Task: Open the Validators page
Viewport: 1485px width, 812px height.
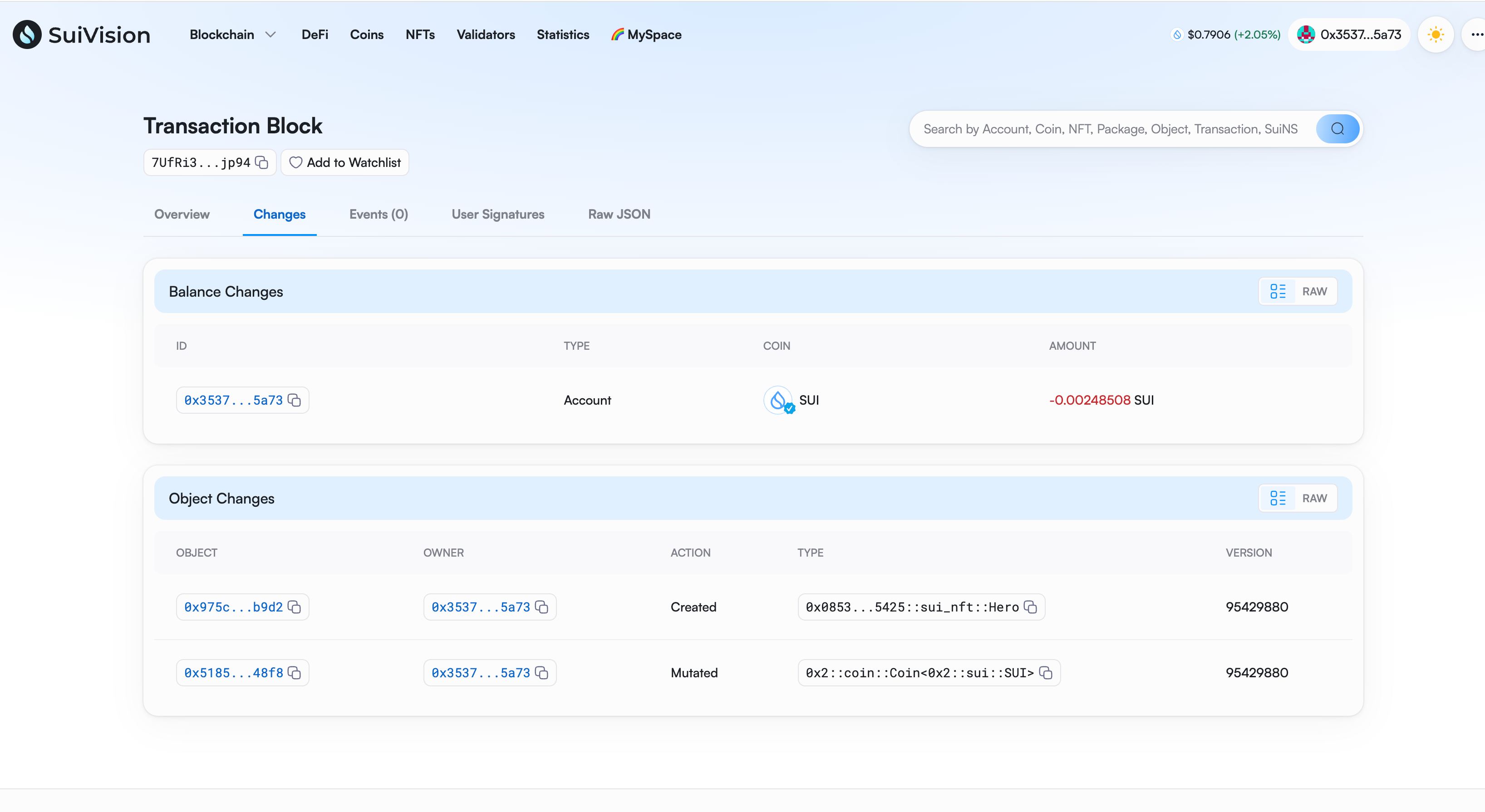Action: pyautogui.click(x=485, y=34)
